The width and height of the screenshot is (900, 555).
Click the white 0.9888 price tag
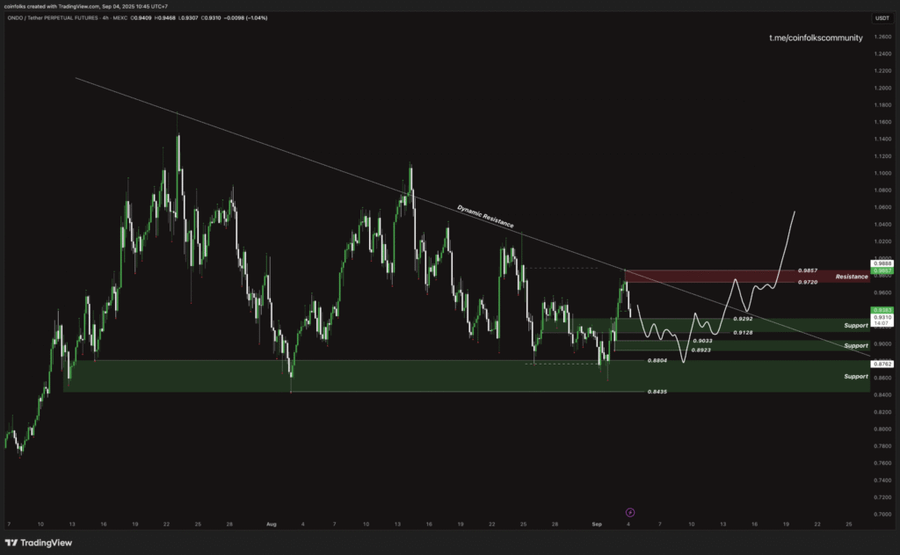coord(882,264)
